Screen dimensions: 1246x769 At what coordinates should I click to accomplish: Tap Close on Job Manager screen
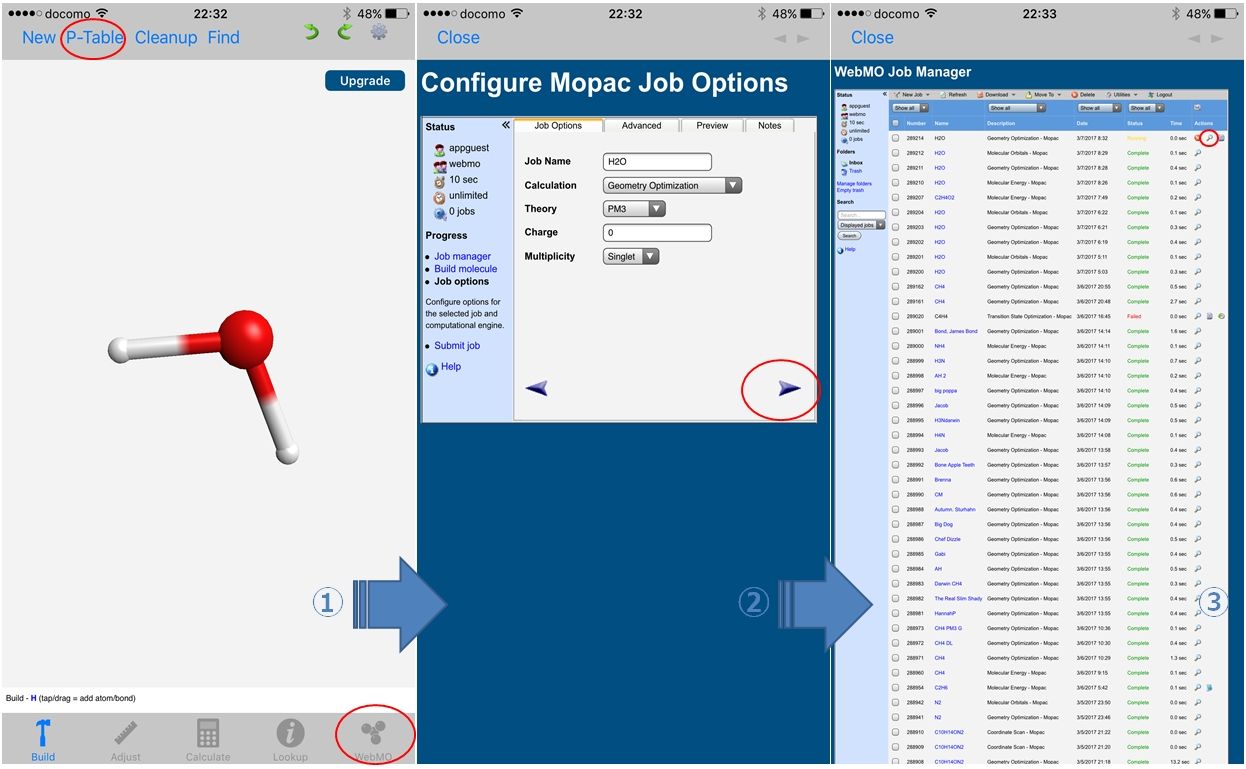pos(872,38)
